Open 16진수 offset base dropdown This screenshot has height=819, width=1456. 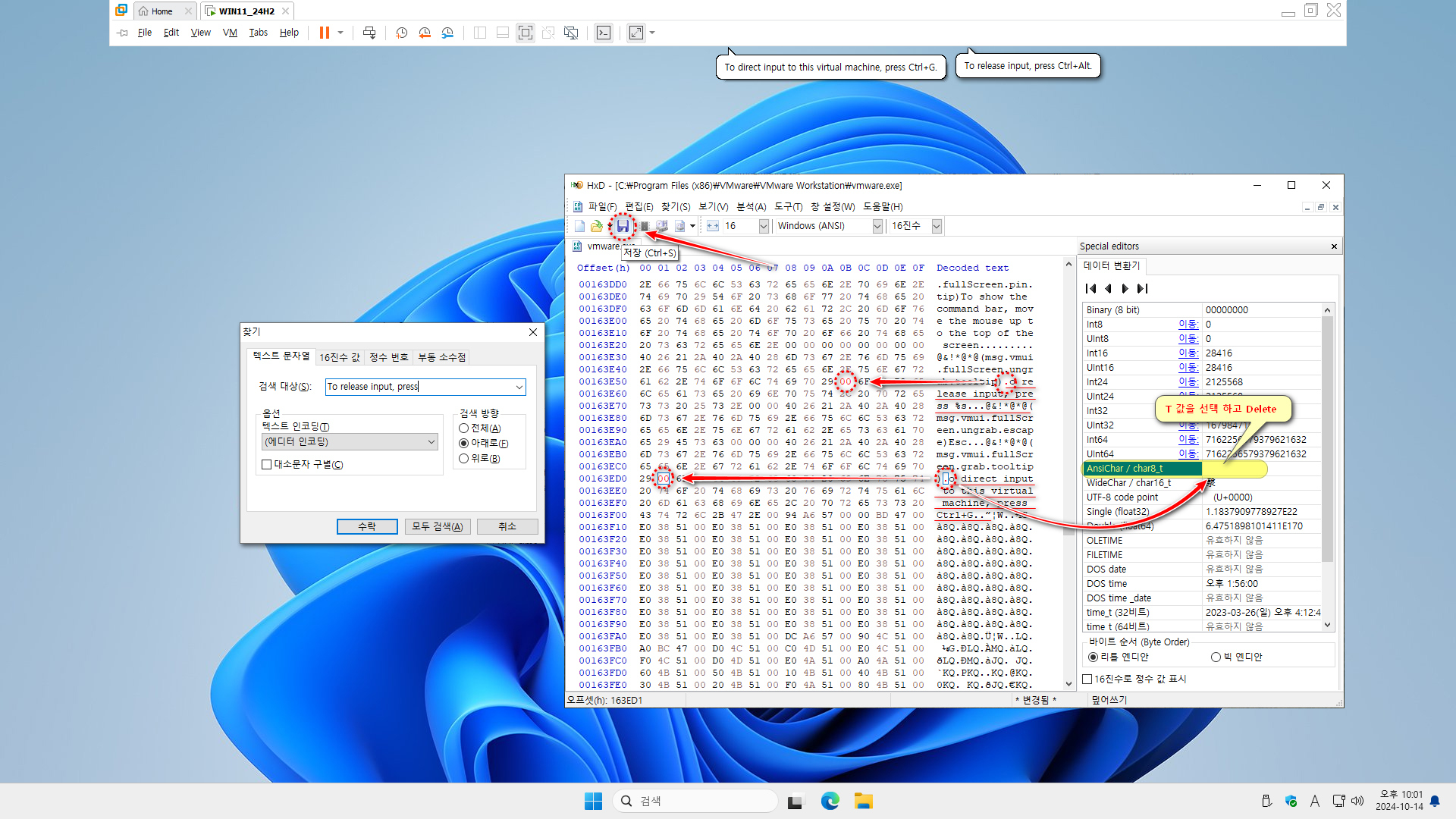[937, 226]
